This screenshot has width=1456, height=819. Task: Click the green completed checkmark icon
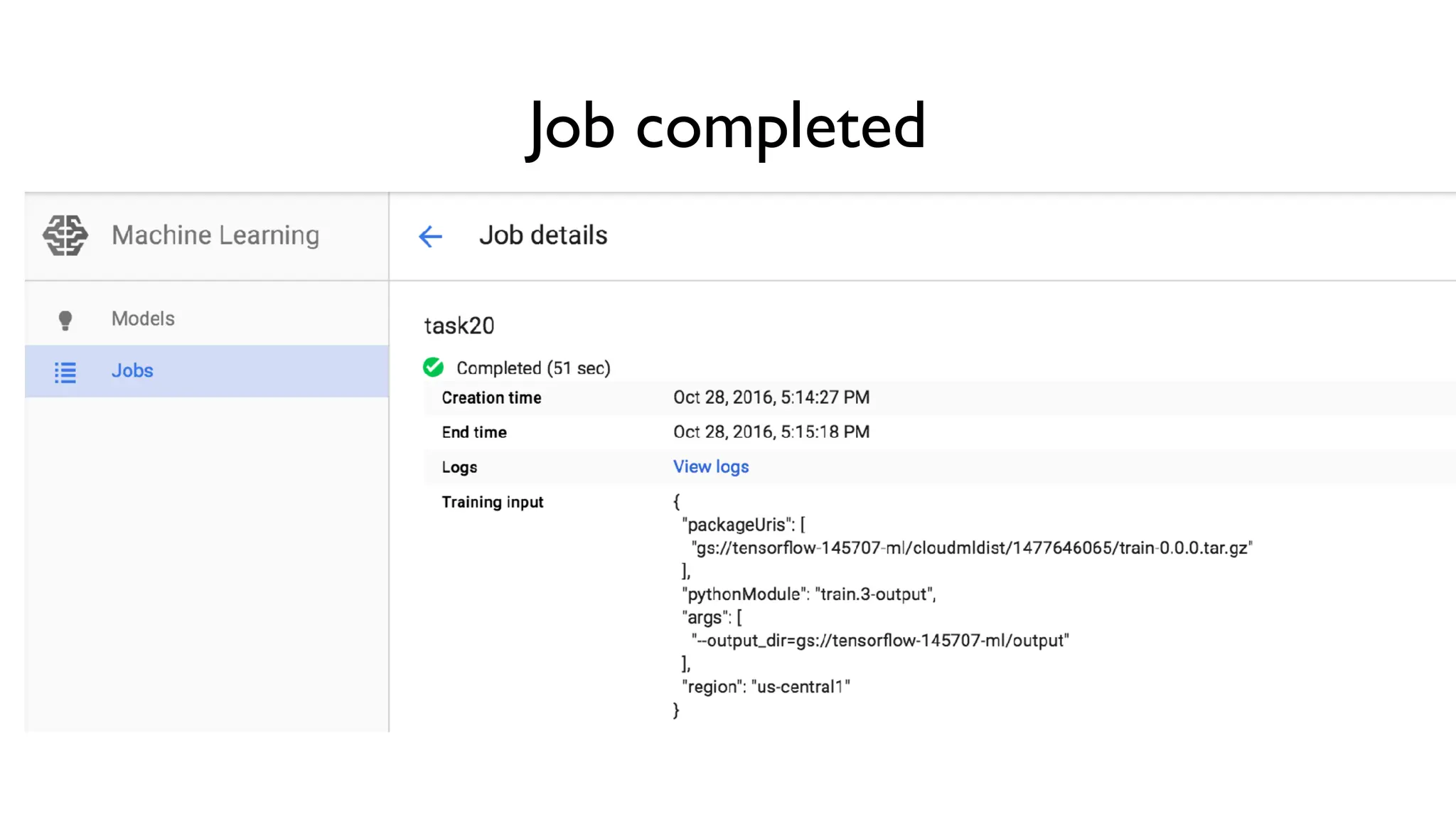(433, 368)
